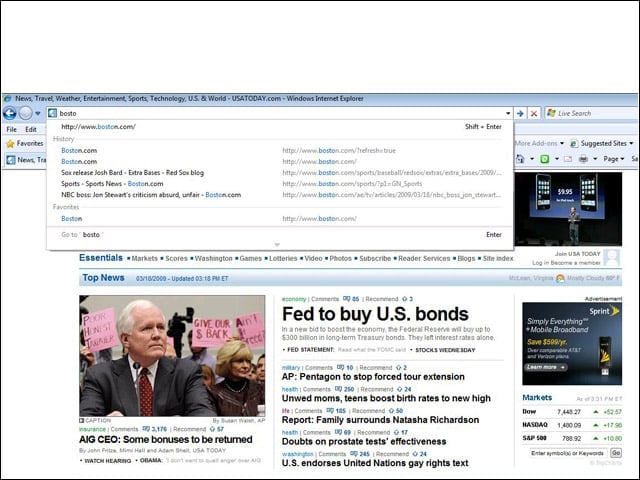640x480 pixels.
Task: Click the Print toolbar icon
Action: point(583,159)
